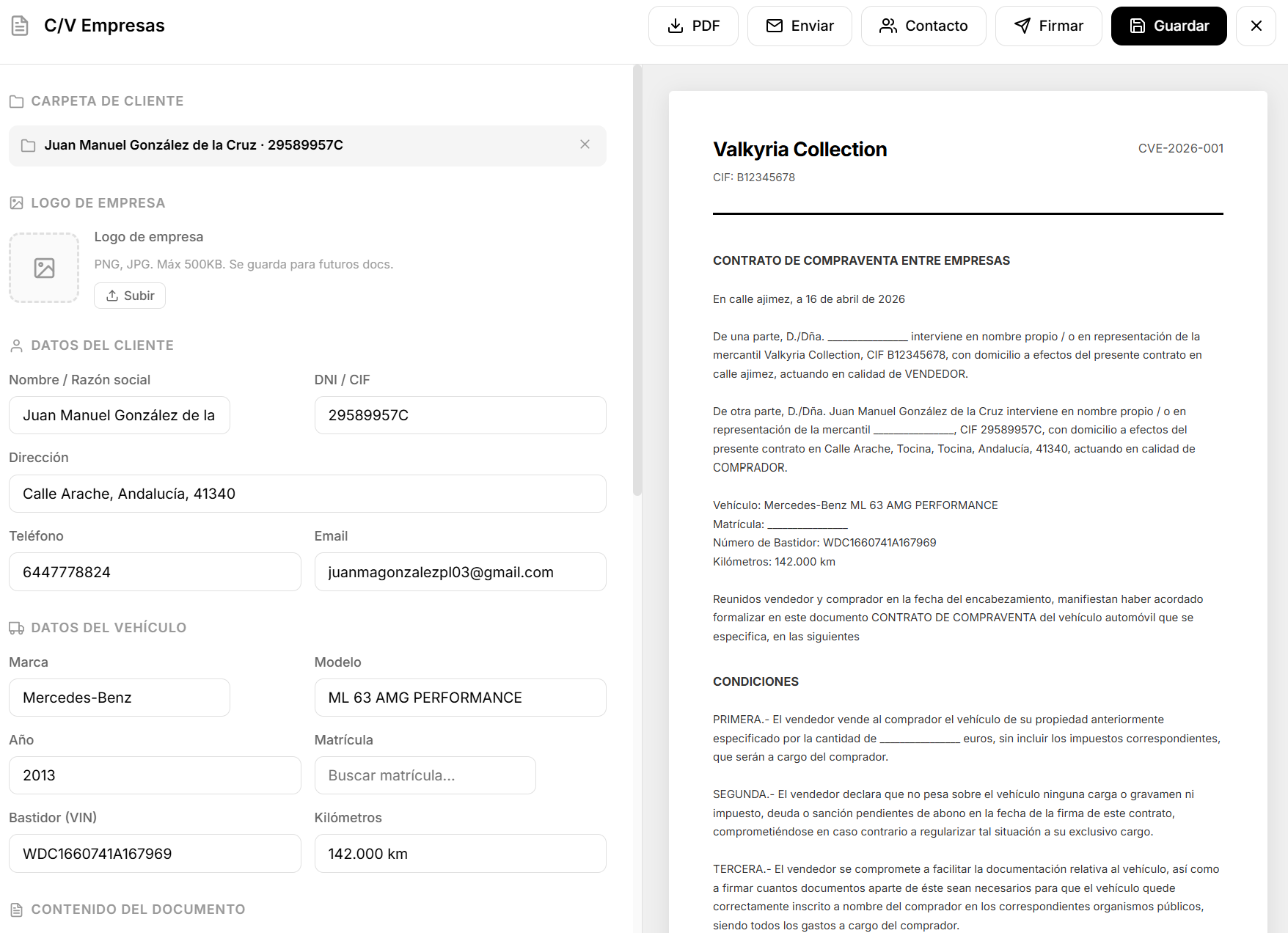Click the left panel scrollbar
This screenshot has width=1288, height=933.
(x=637, y=280)
